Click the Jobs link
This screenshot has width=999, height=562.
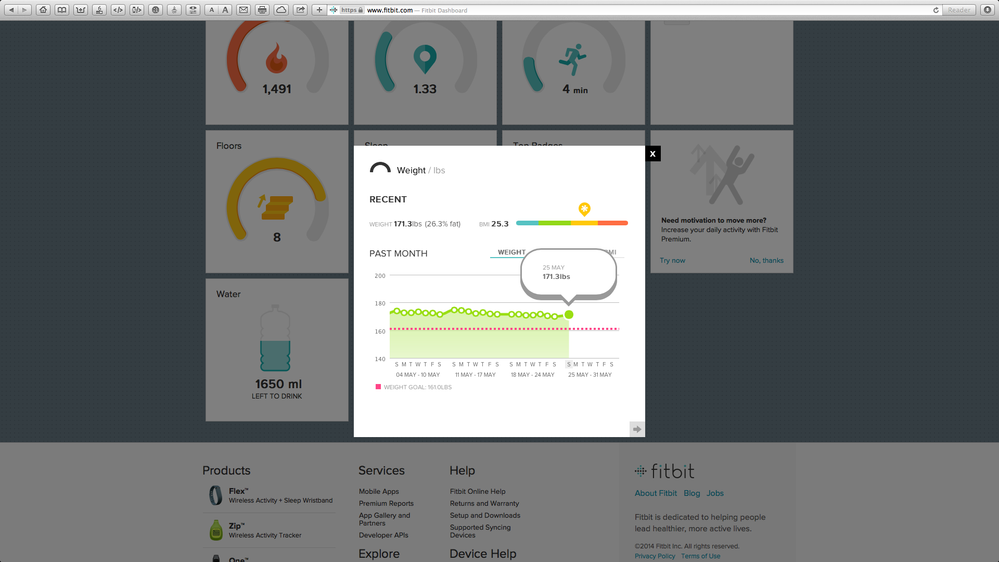tap(715, 493)
